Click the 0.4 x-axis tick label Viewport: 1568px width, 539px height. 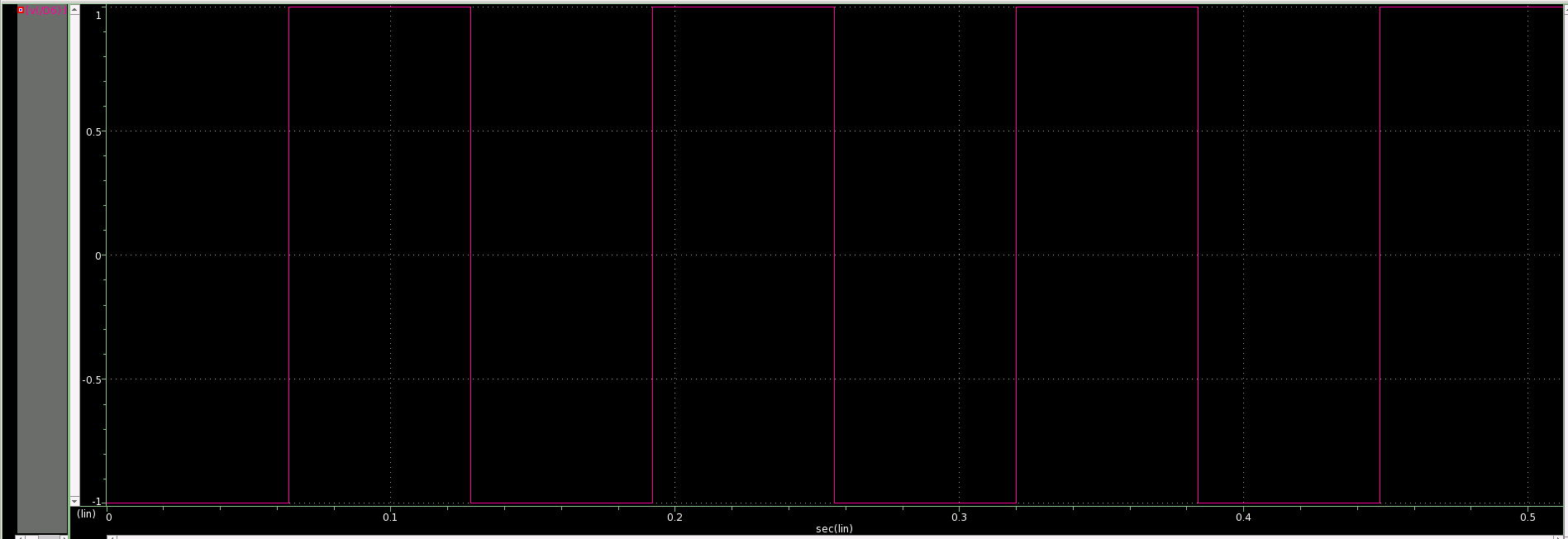coord(1243,518)
